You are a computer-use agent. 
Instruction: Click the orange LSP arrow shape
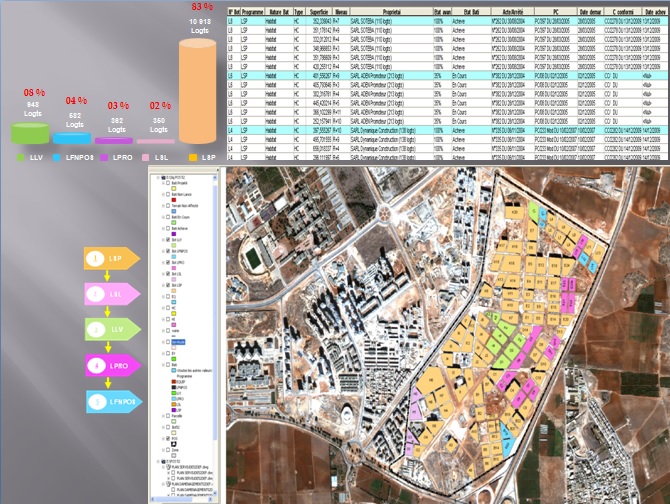[112, 258]
